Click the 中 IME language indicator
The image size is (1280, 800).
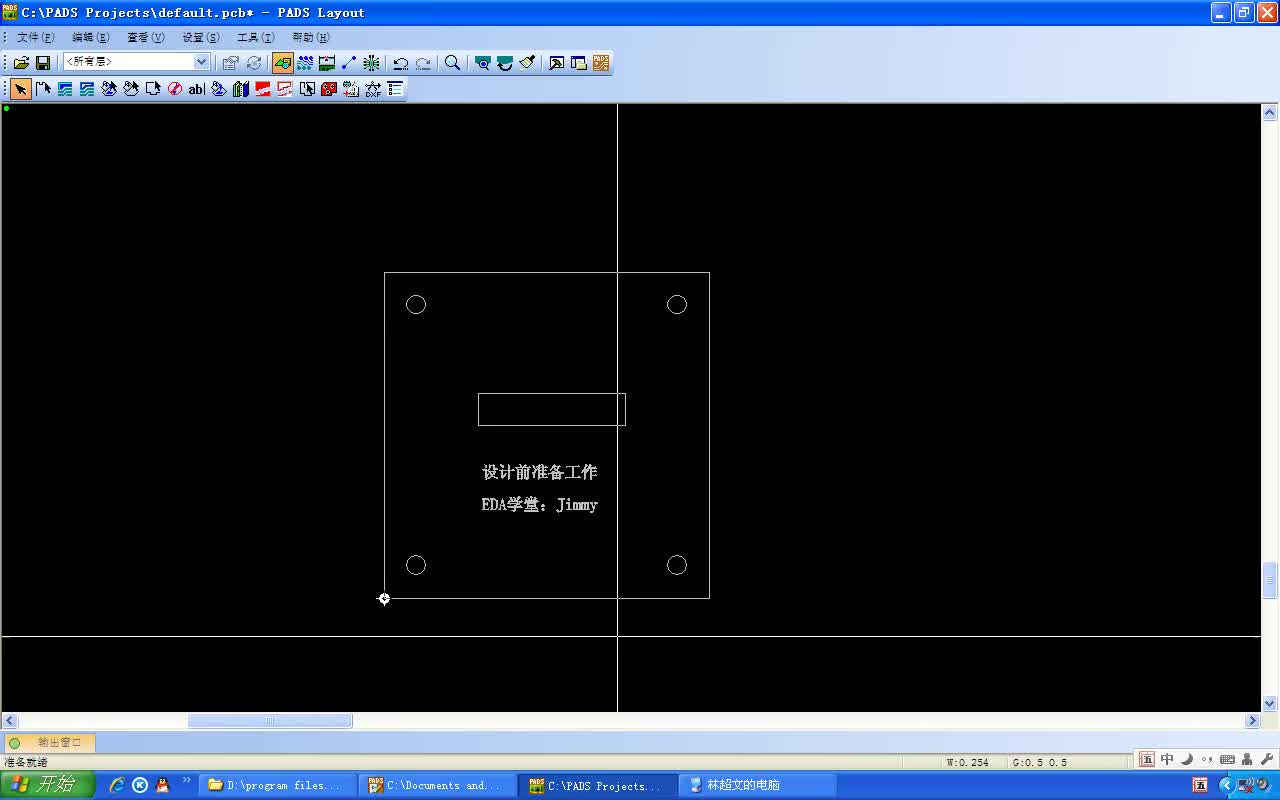[1167, 760]
